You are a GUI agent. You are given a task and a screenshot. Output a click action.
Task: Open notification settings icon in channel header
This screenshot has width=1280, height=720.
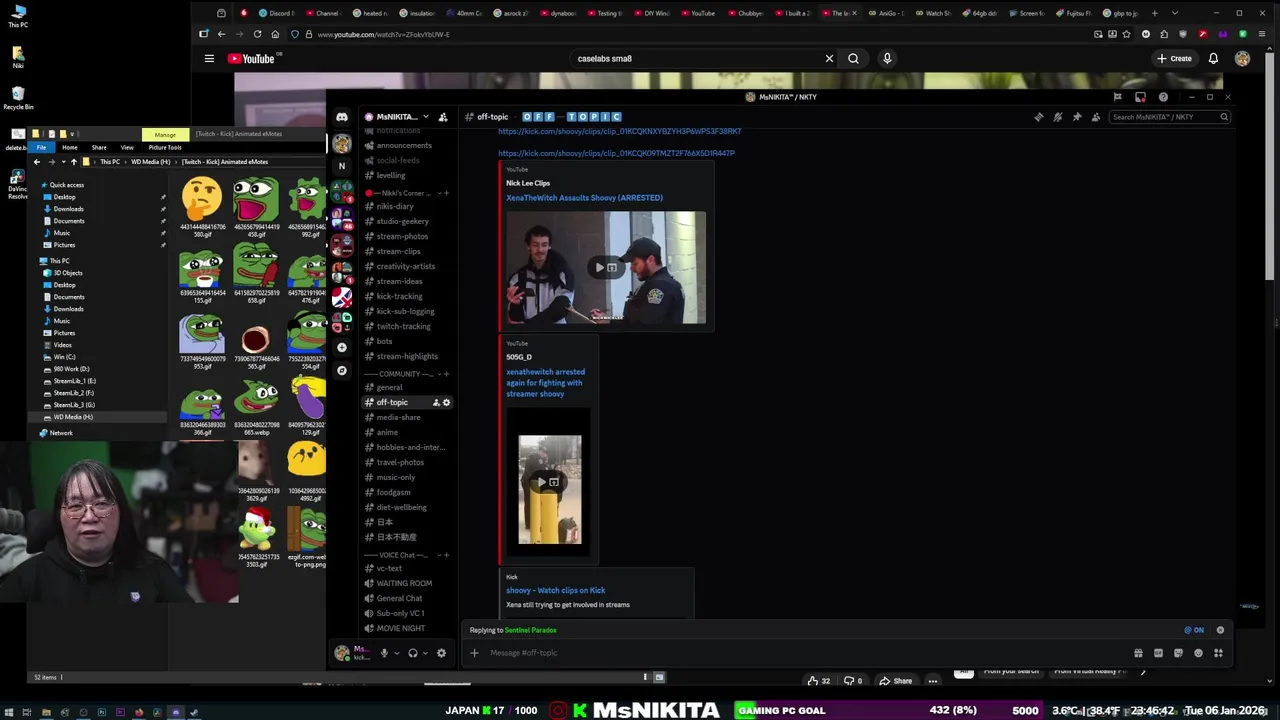1058,117
